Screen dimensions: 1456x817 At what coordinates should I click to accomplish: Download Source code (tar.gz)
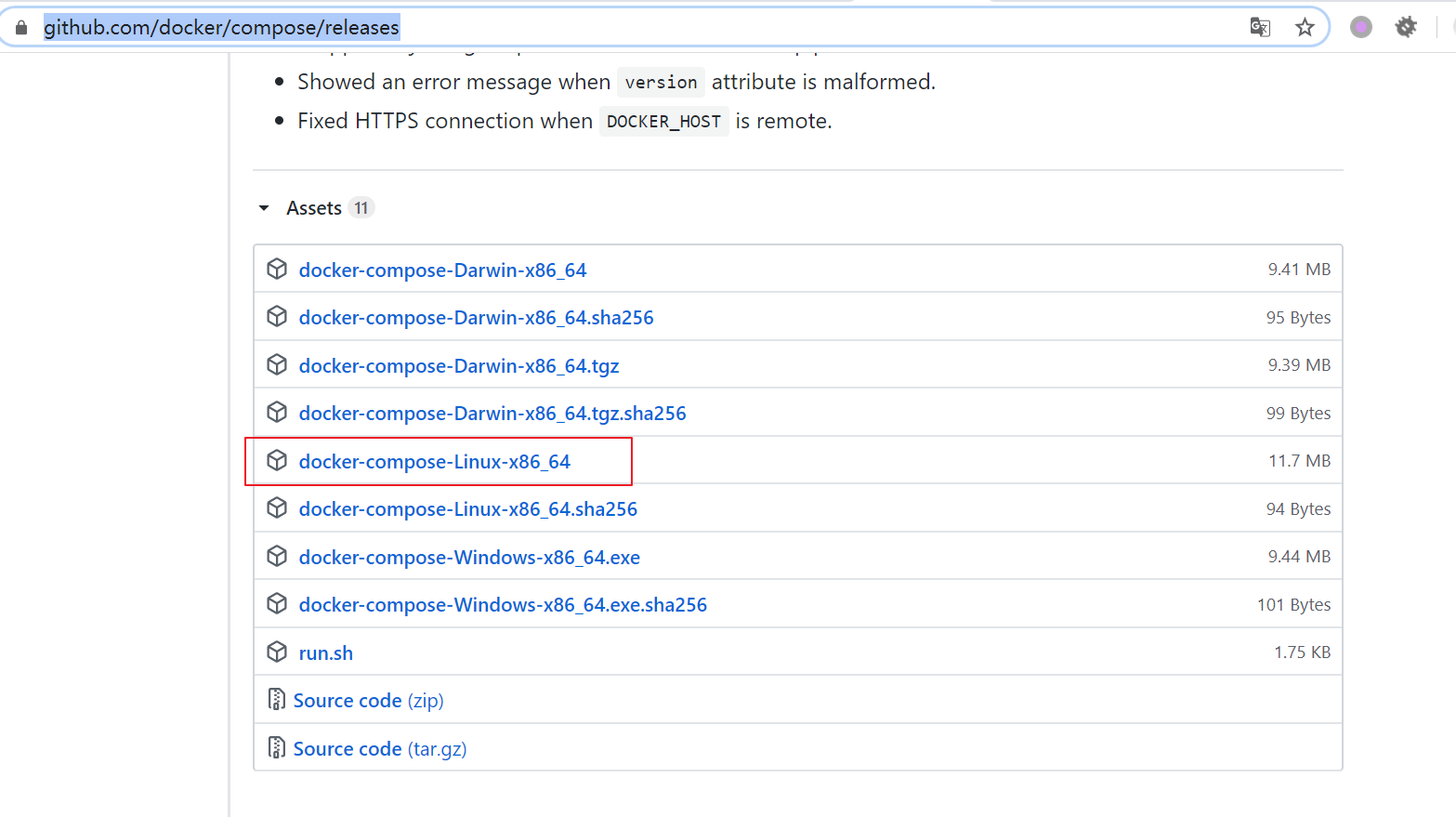(379, 749)
